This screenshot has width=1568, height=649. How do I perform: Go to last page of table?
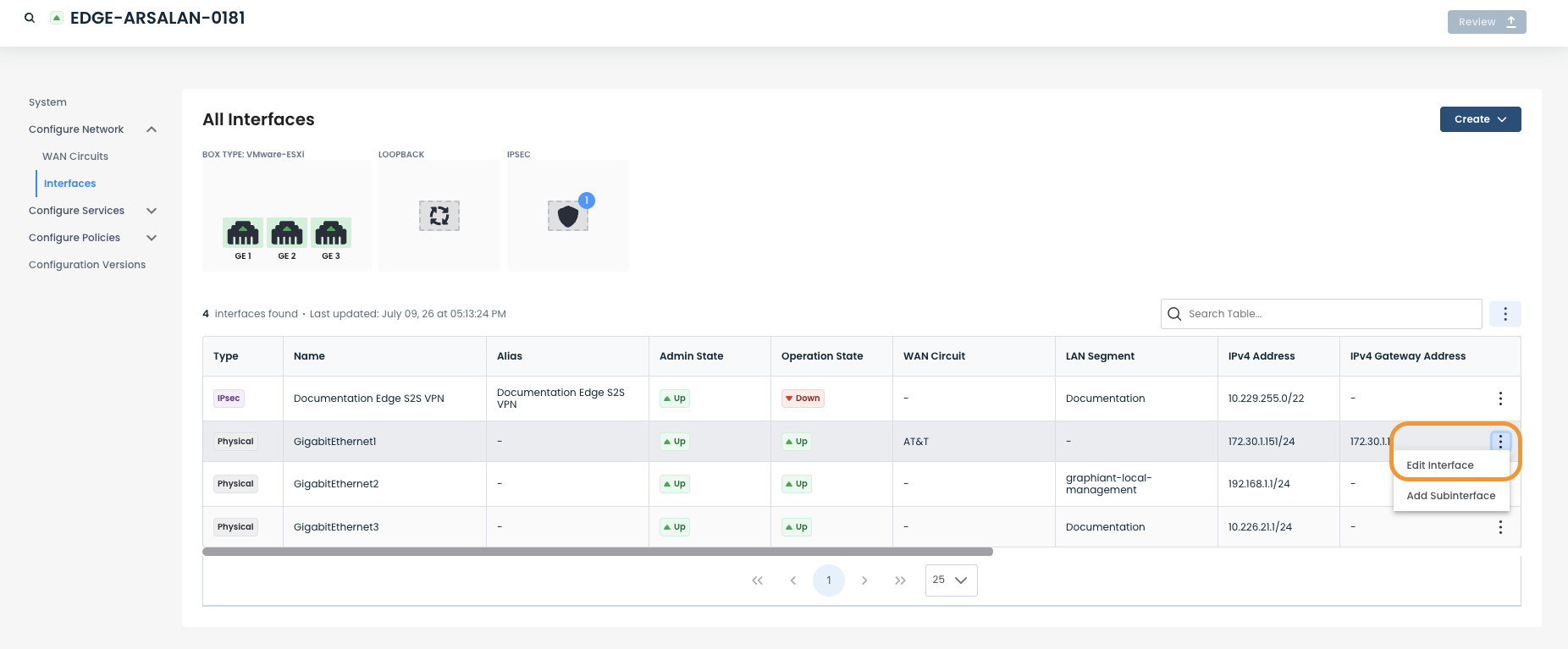[x=900, y=580]
